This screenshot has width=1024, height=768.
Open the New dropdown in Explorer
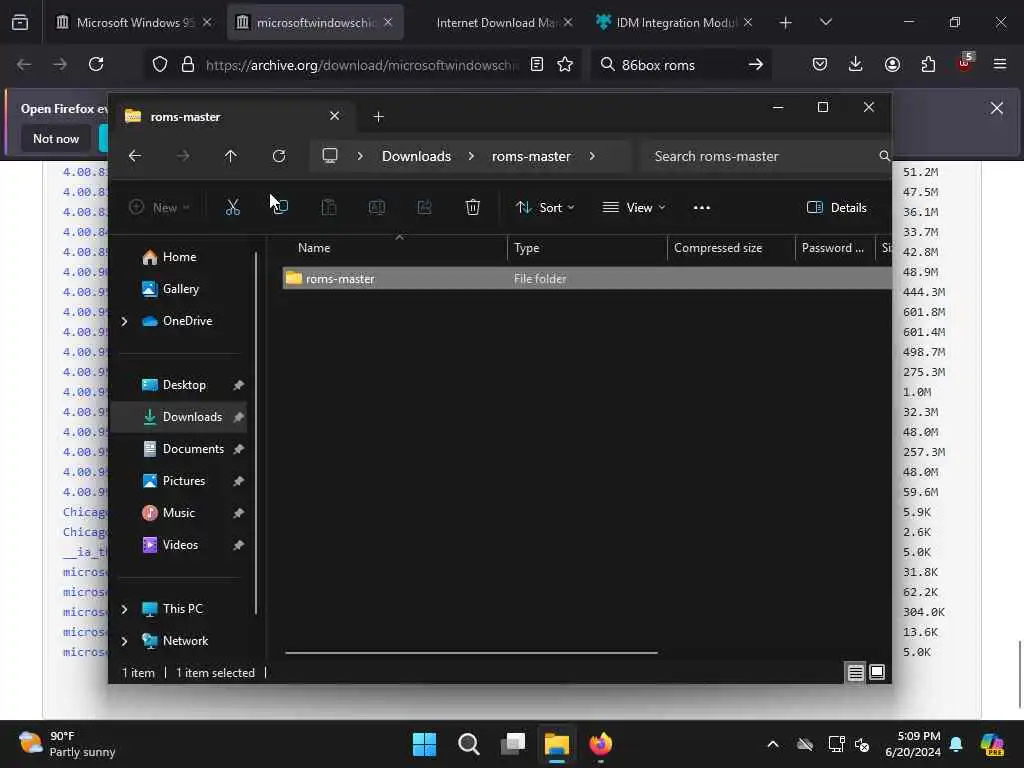point(159,208)
